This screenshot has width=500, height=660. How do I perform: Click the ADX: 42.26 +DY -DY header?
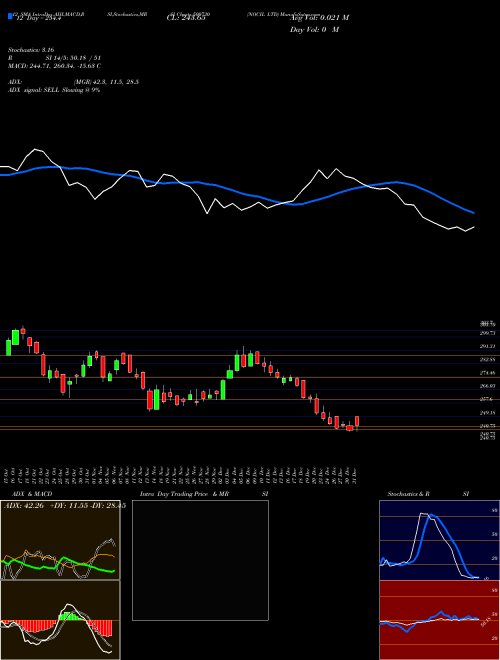[64, 506]
